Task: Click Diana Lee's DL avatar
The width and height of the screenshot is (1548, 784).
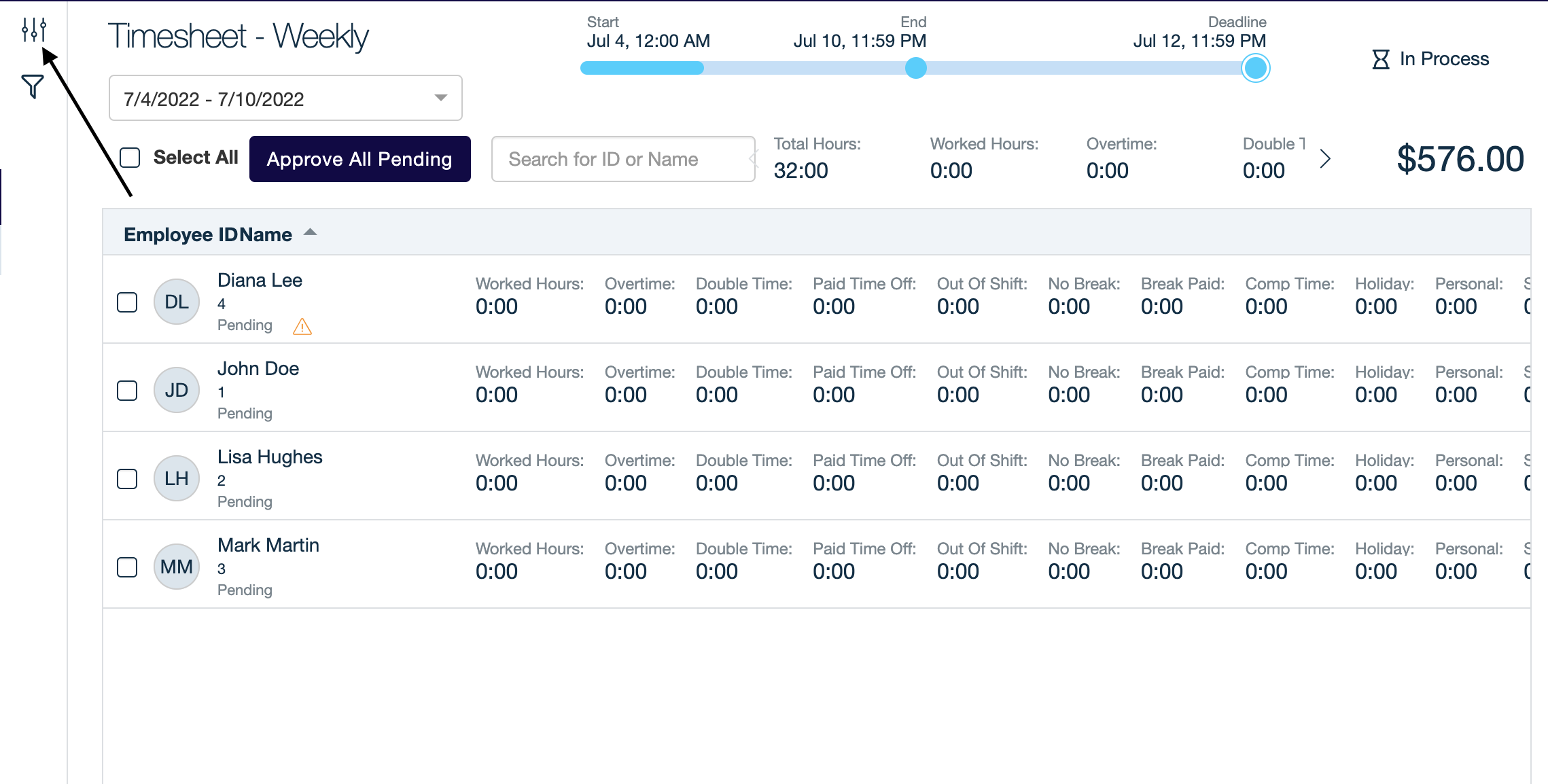Action: [176, 301]
